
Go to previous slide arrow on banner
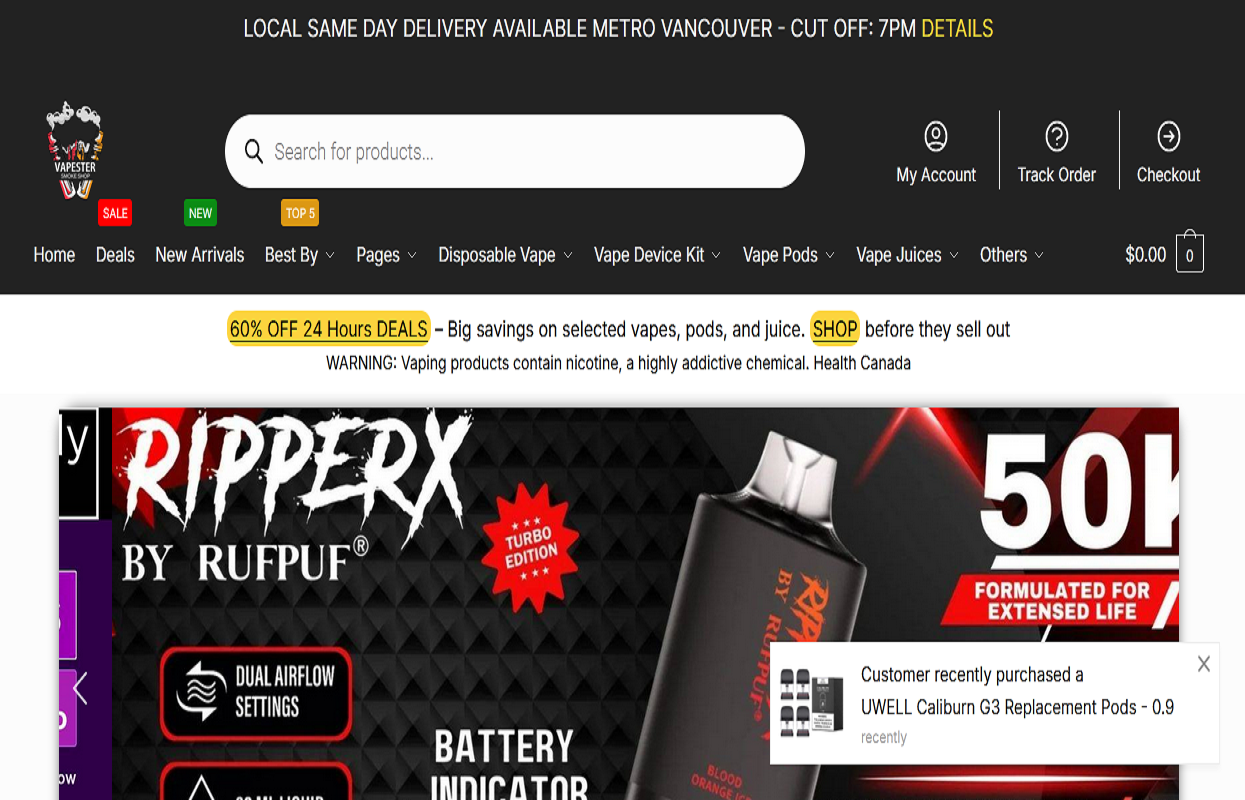point(80,688)
